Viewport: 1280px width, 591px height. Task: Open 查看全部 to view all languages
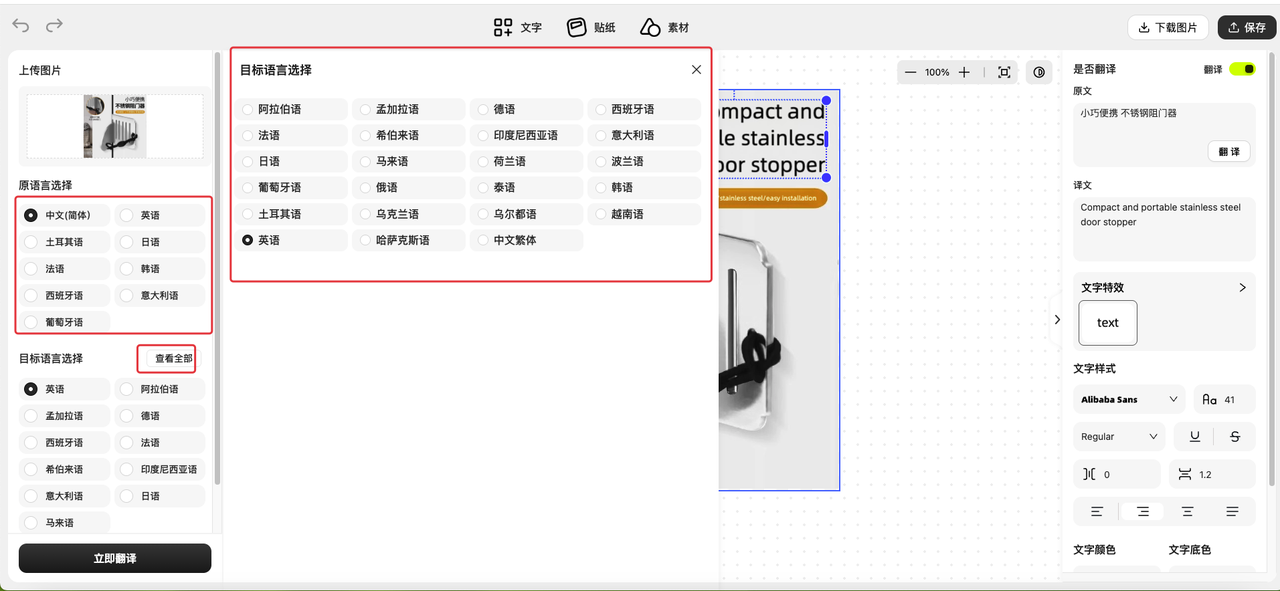tap(166, 358)
